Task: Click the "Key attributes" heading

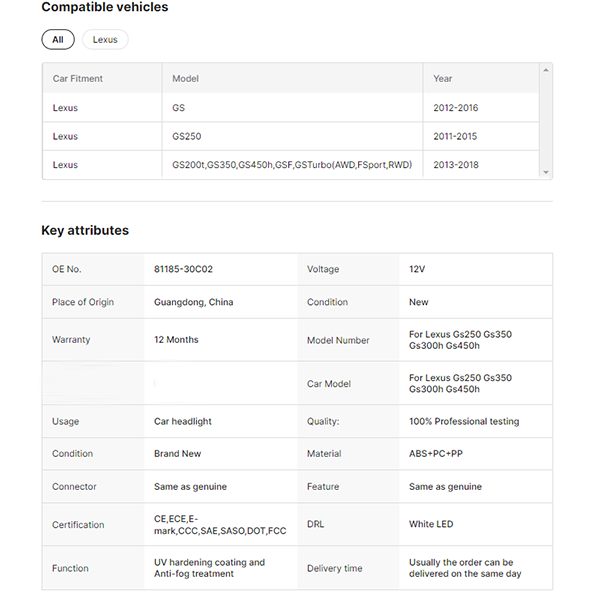Action: click(85, 230)
